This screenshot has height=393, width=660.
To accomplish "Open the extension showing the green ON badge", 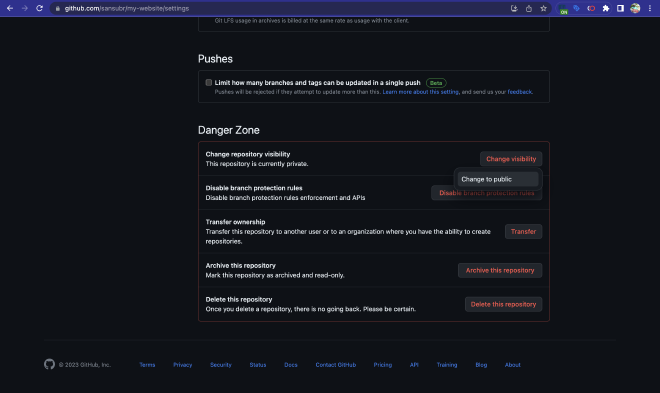I will (x=563, y=9).
